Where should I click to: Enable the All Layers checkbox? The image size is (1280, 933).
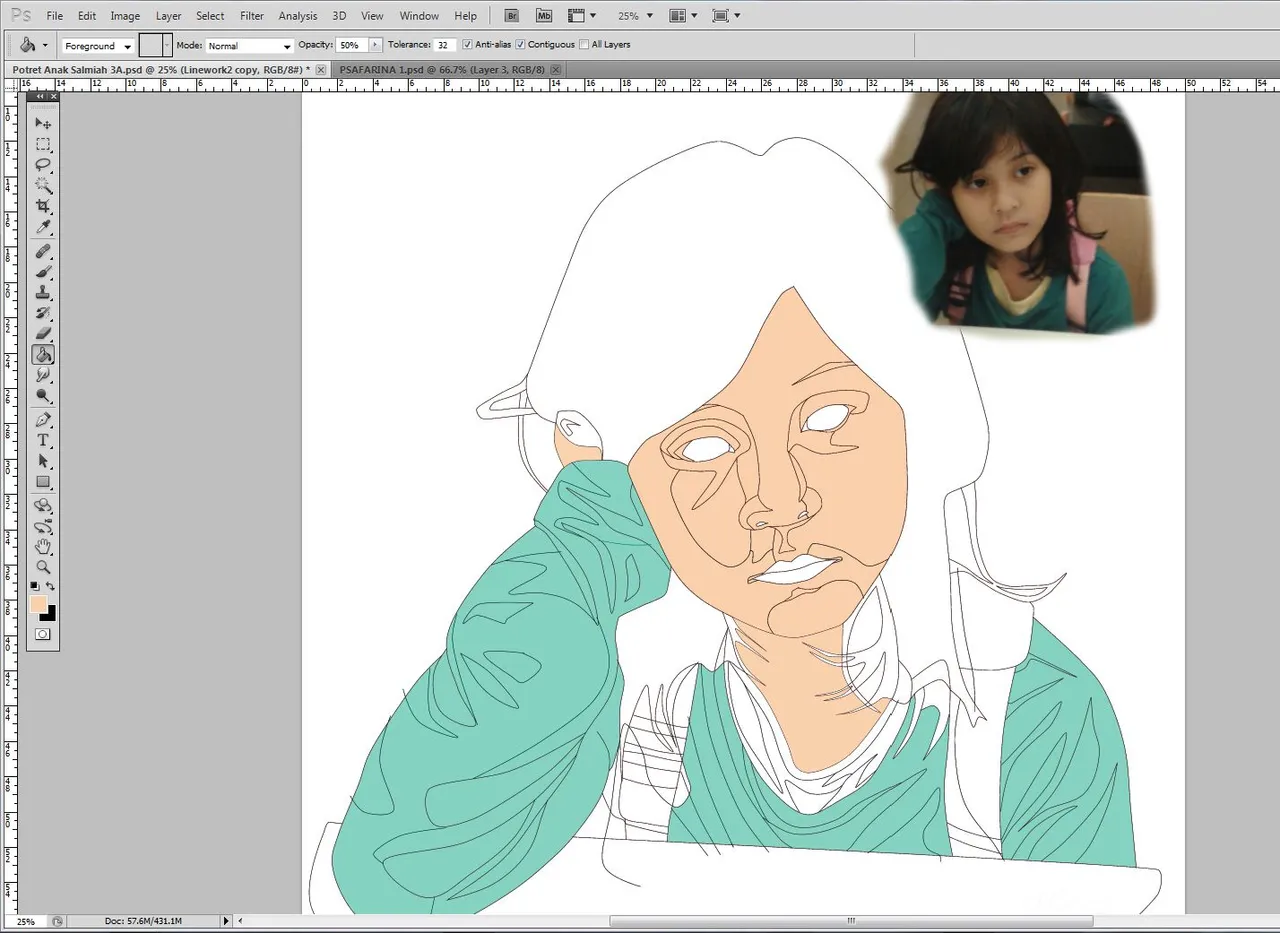pos(584,45)
